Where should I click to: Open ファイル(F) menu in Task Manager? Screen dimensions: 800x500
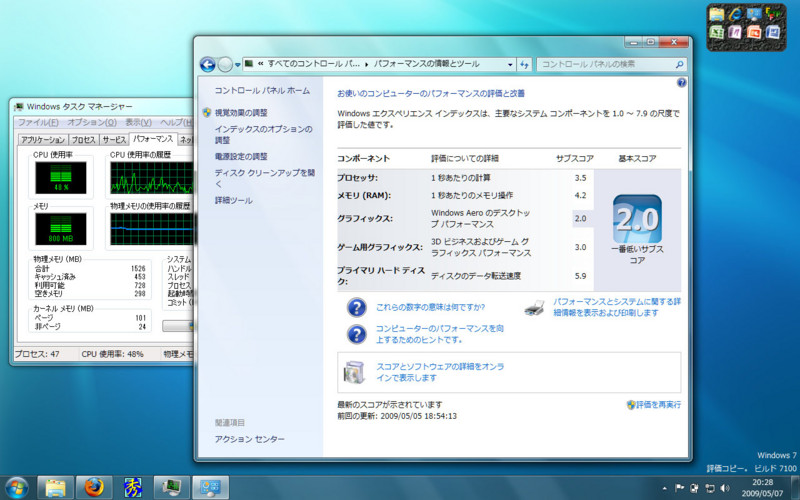click(x=38, y=122)
